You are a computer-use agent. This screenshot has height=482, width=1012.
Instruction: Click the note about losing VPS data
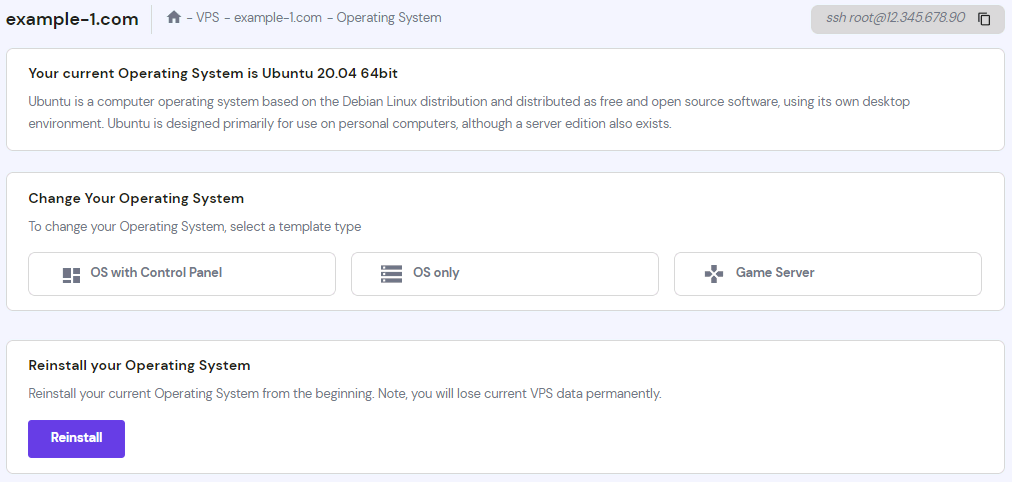point(345,393)
